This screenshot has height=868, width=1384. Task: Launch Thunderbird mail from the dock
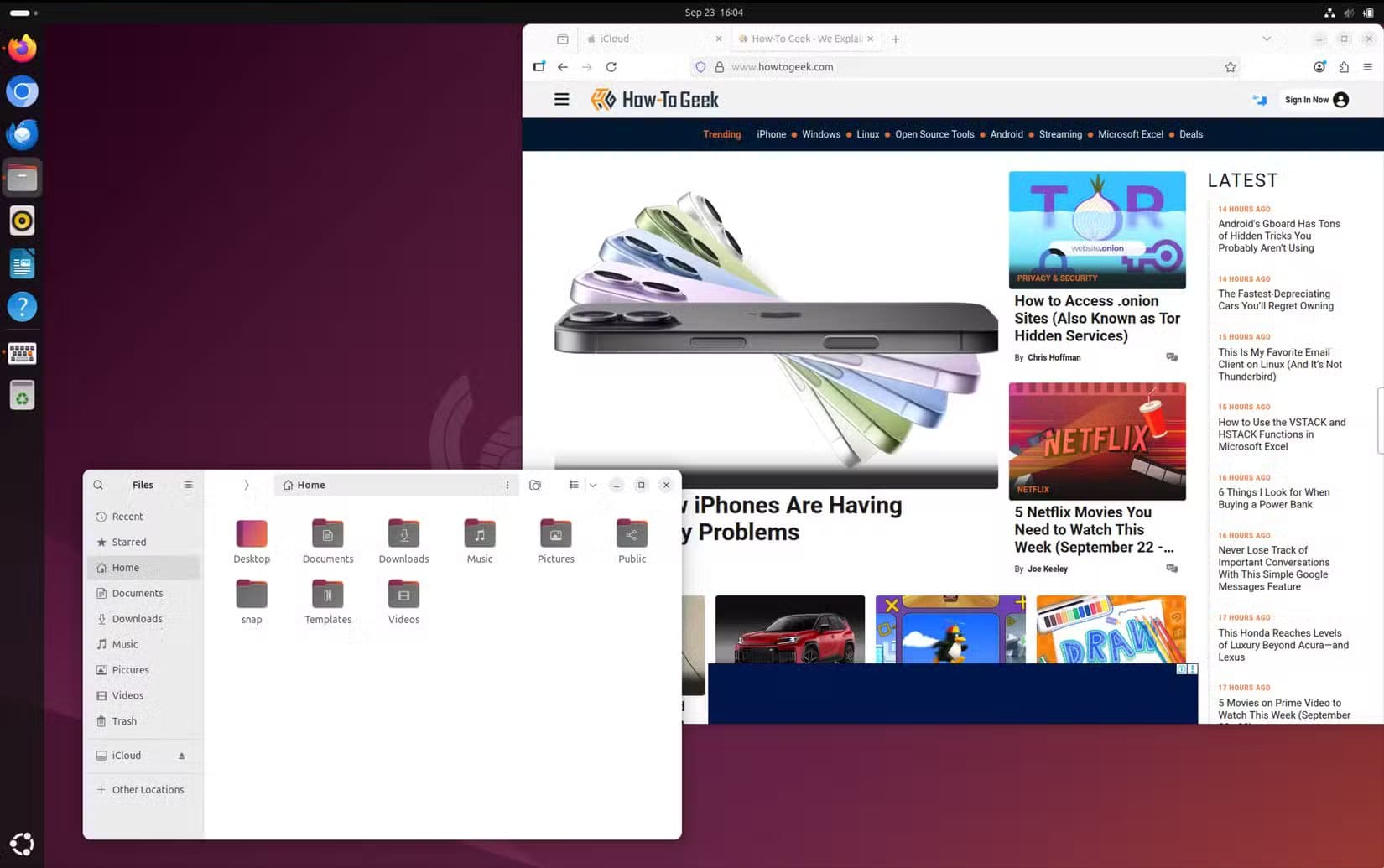(22, 134)
